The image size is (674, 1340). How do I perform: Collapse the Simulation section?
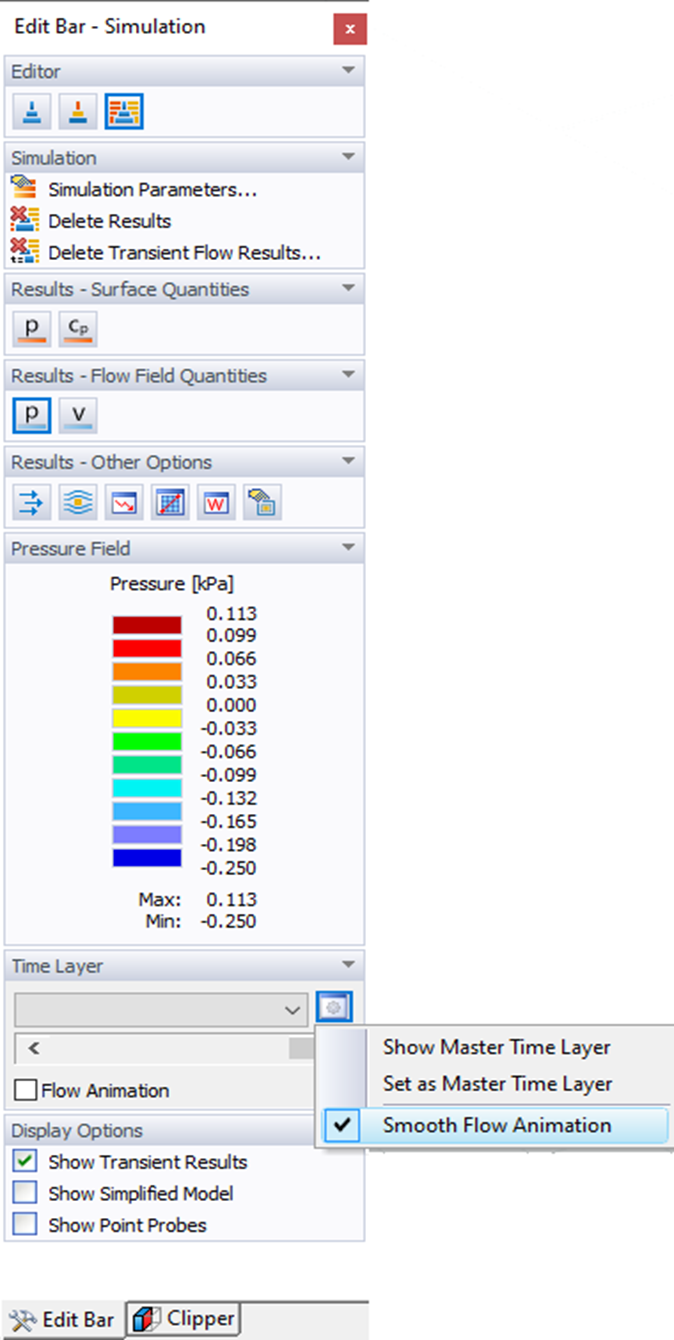pyautogui.click(x=348, y=157)
